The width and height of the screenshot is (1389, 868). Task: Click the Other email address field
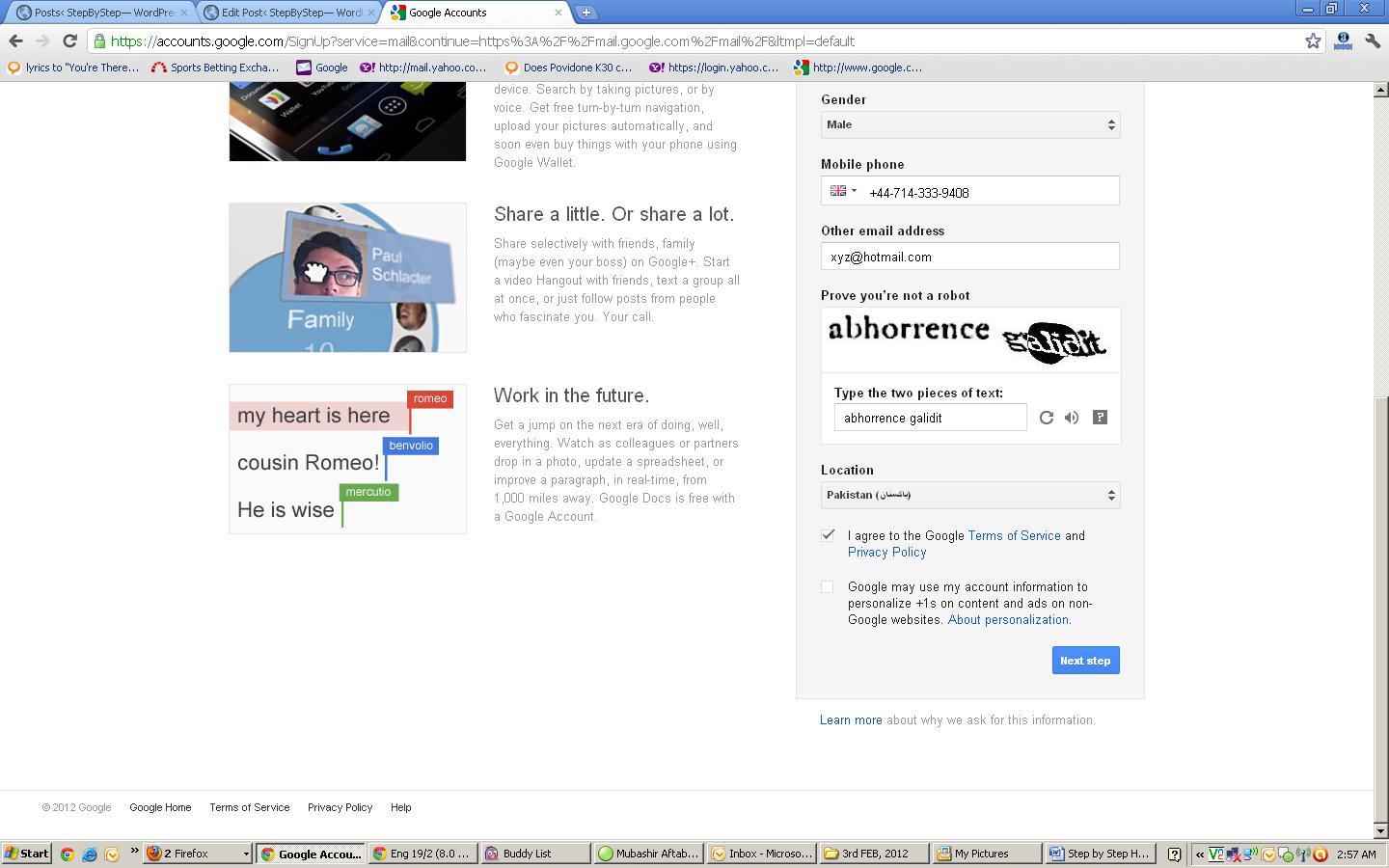point(969,257)
